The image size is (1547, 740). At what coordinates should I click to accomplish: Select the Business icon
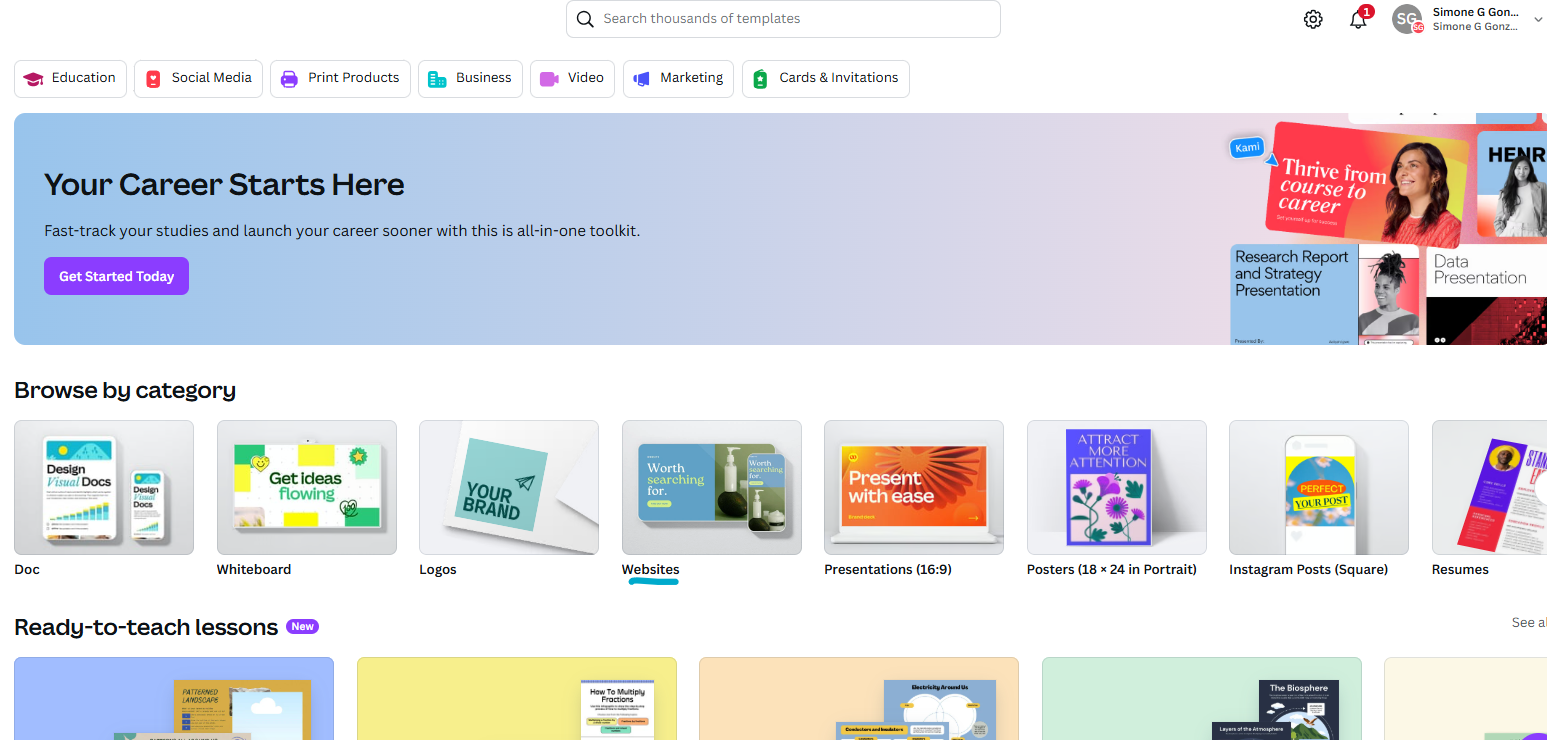[x=437, y=78]
